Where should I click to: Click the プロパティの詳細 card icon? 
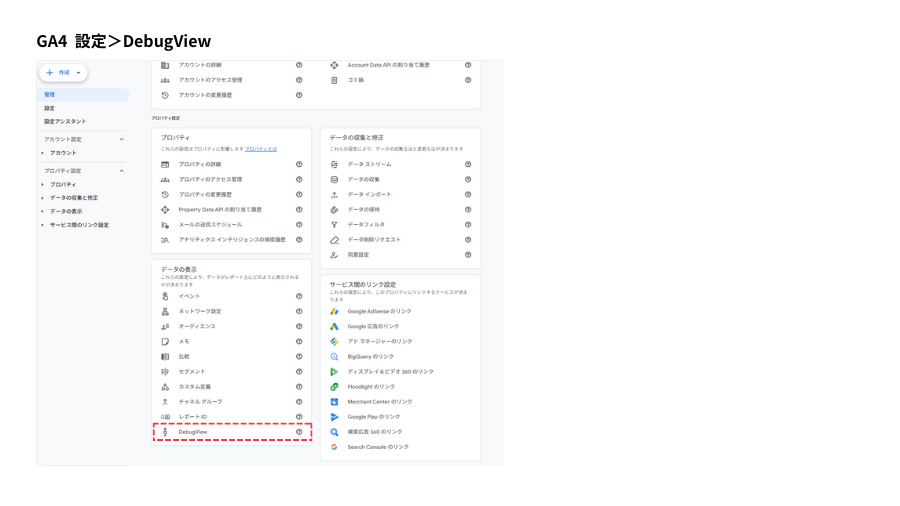pos(165,165)
